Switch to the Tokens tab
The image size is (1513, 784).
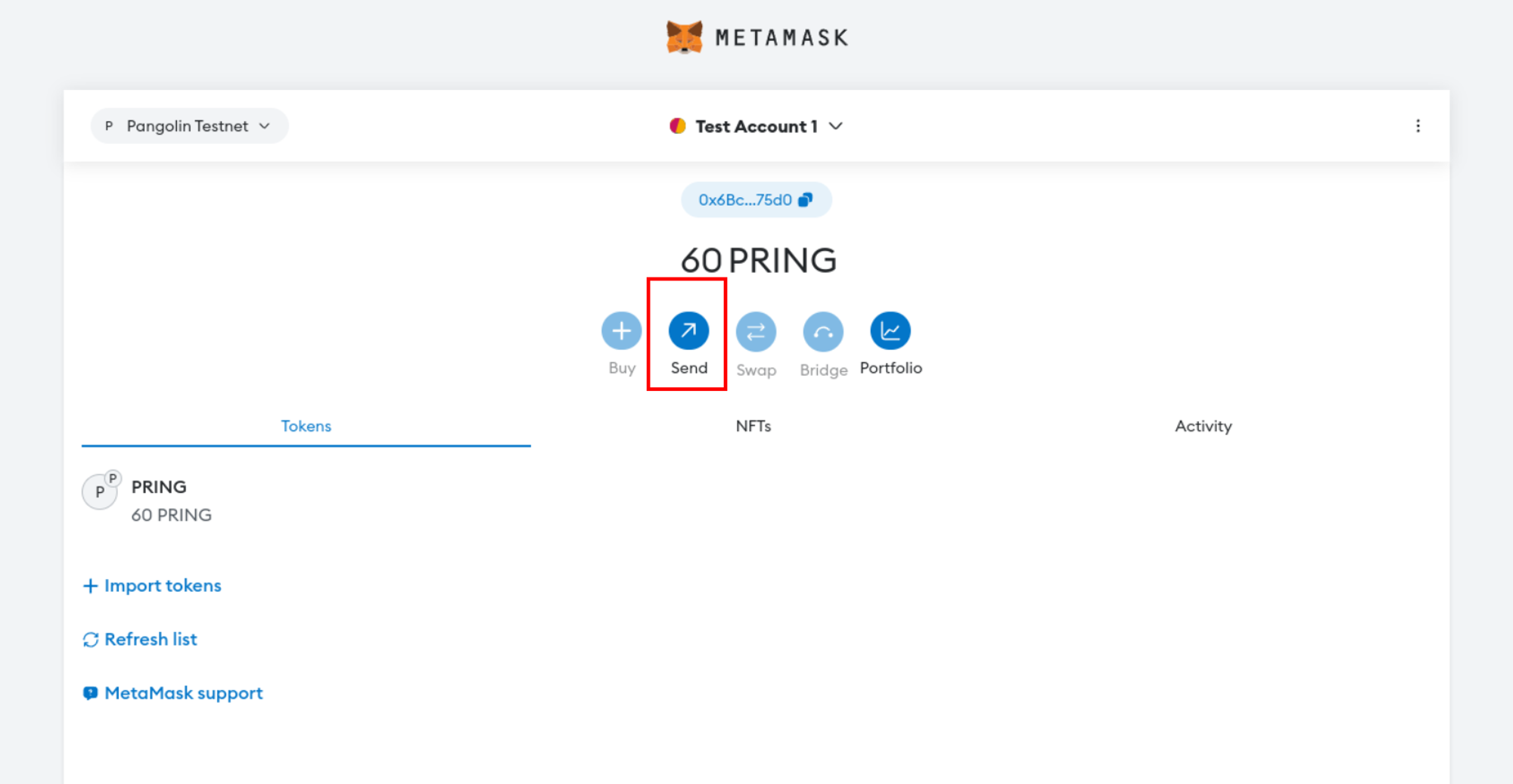click(306, 426)
